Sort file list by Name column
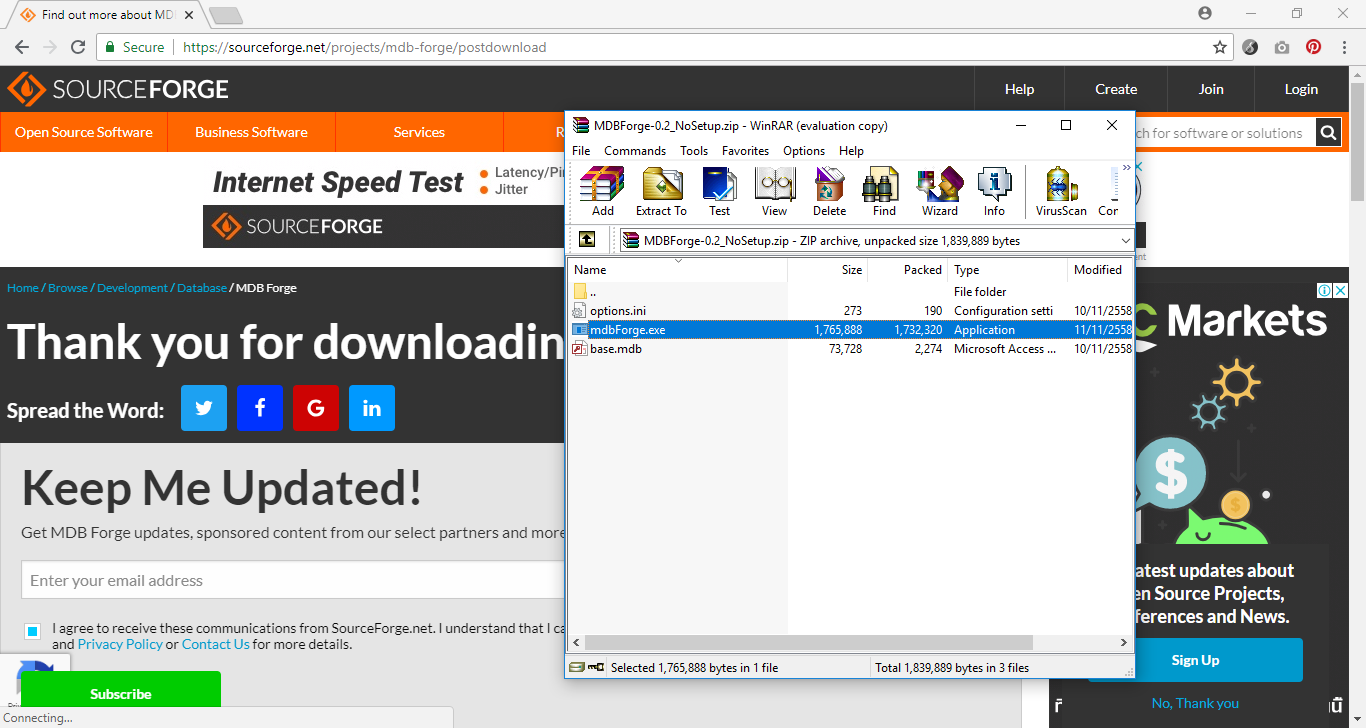This screenshot has height=728, width=1366. 677,270
